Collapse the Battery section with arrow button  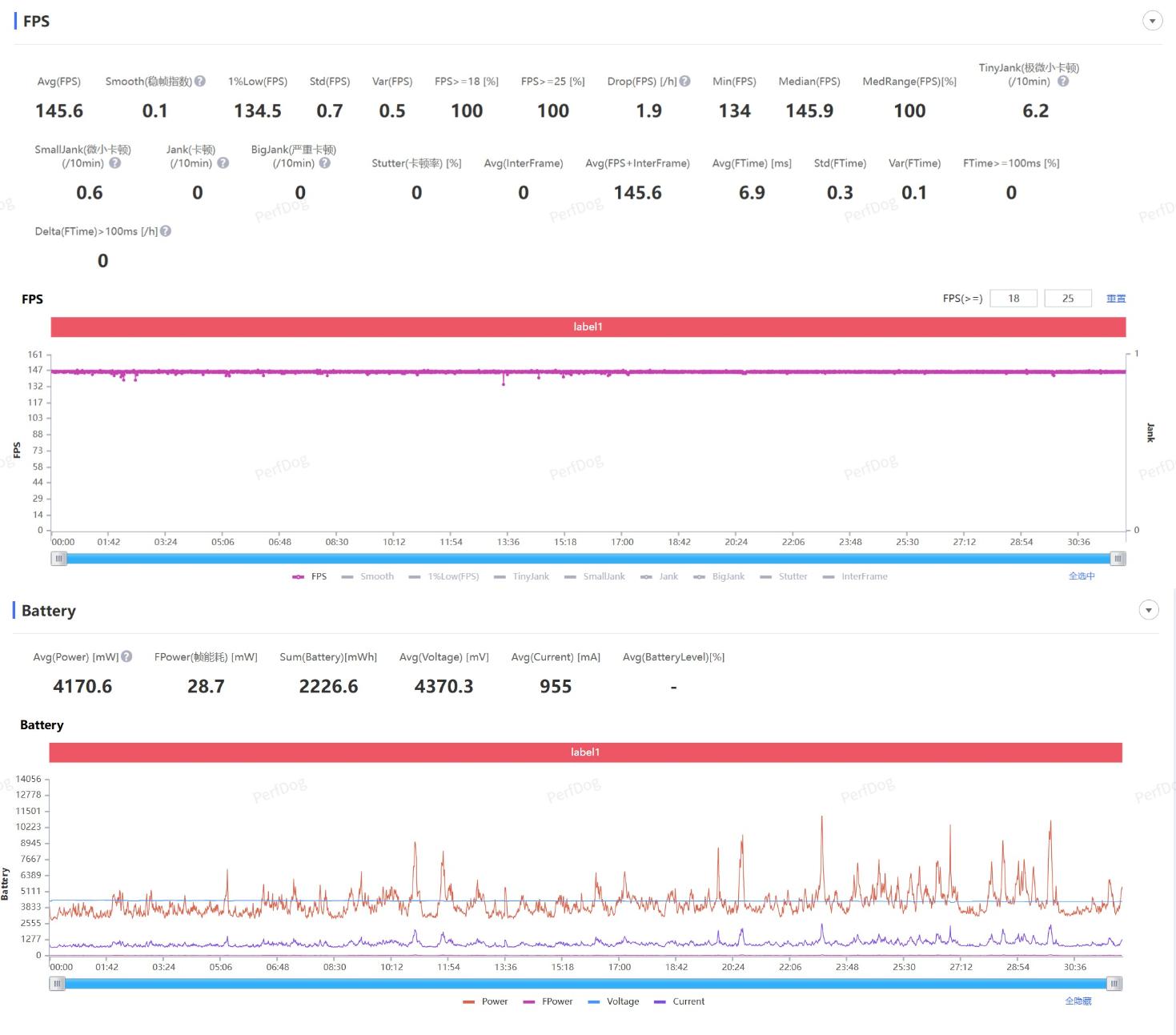(x=1149, y=610)
